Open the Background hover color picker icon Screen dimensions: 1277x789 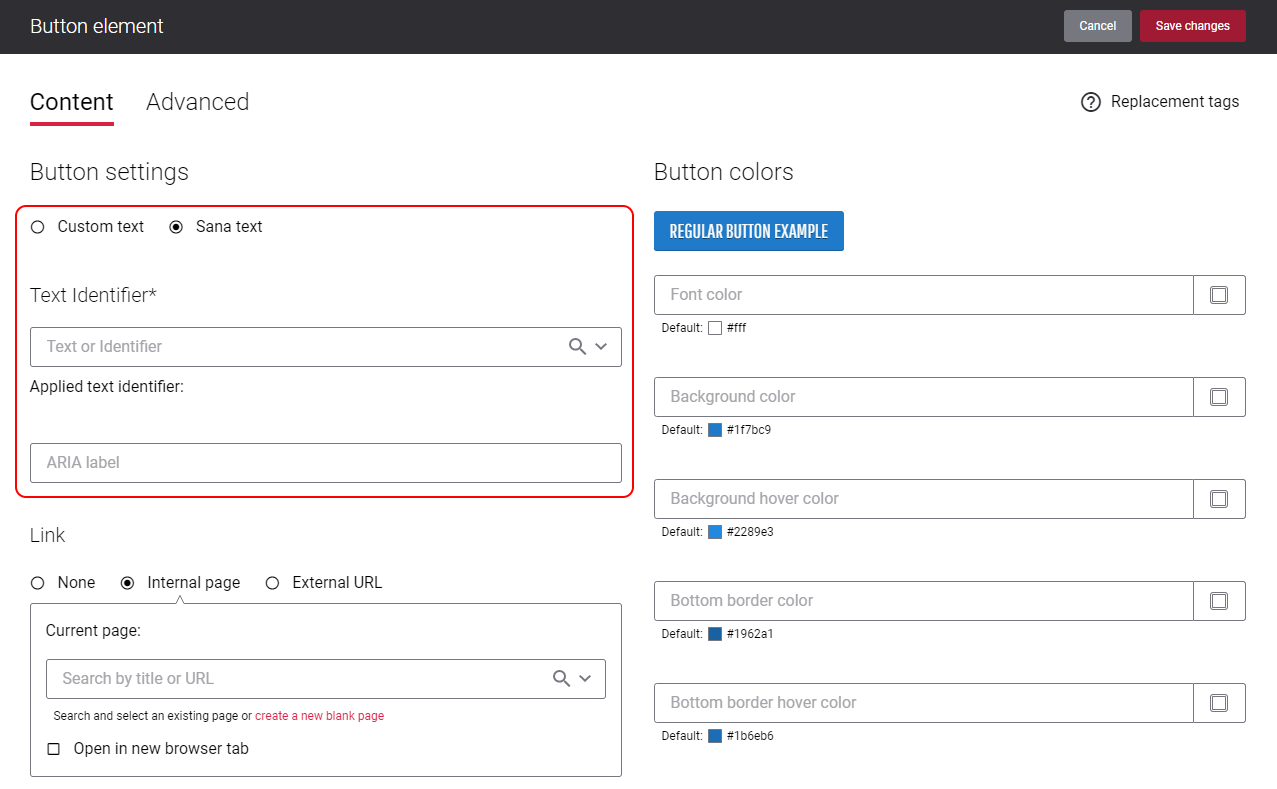[x=1219, y=499]
